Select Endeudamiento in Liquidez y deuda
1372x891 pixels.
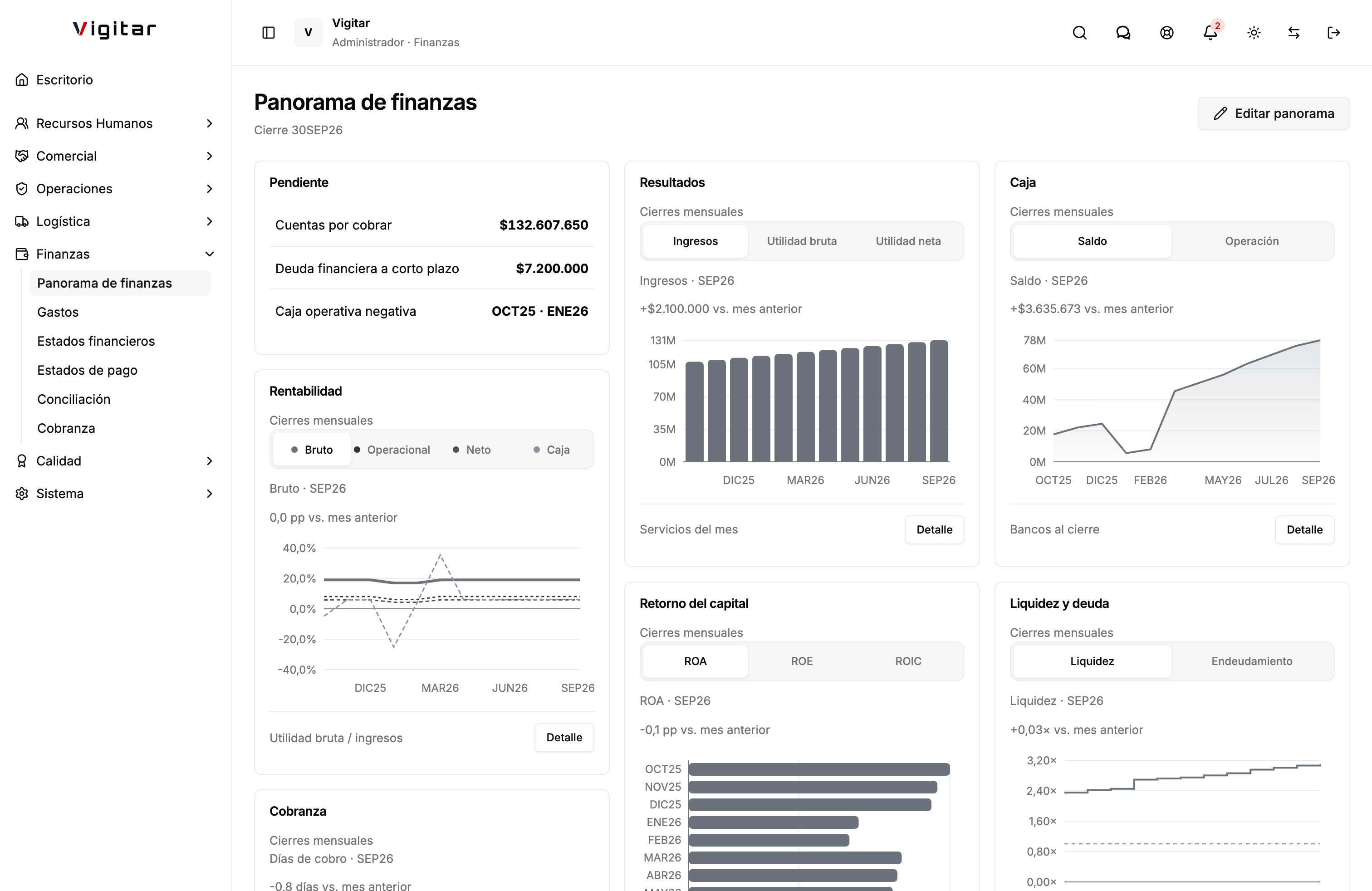pos(1251,661)
